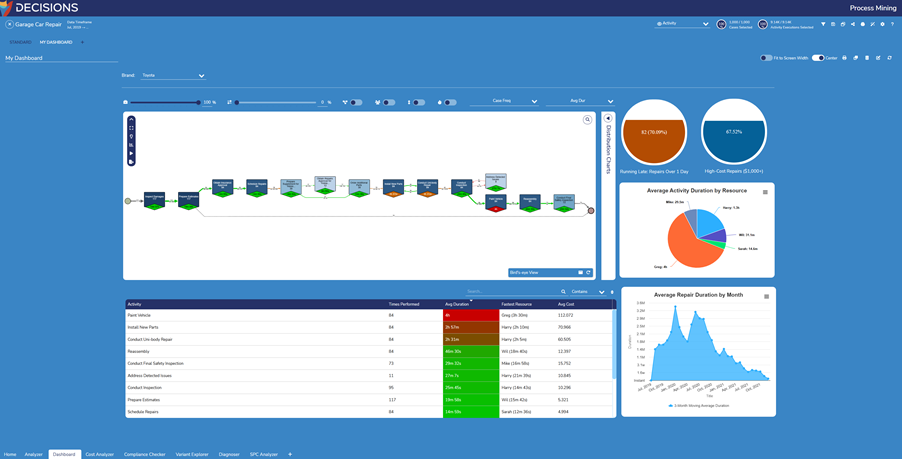This screenshot has width=902, height=459.
Task: Open the Variant Explorer tab
Action: pos(192,454)
